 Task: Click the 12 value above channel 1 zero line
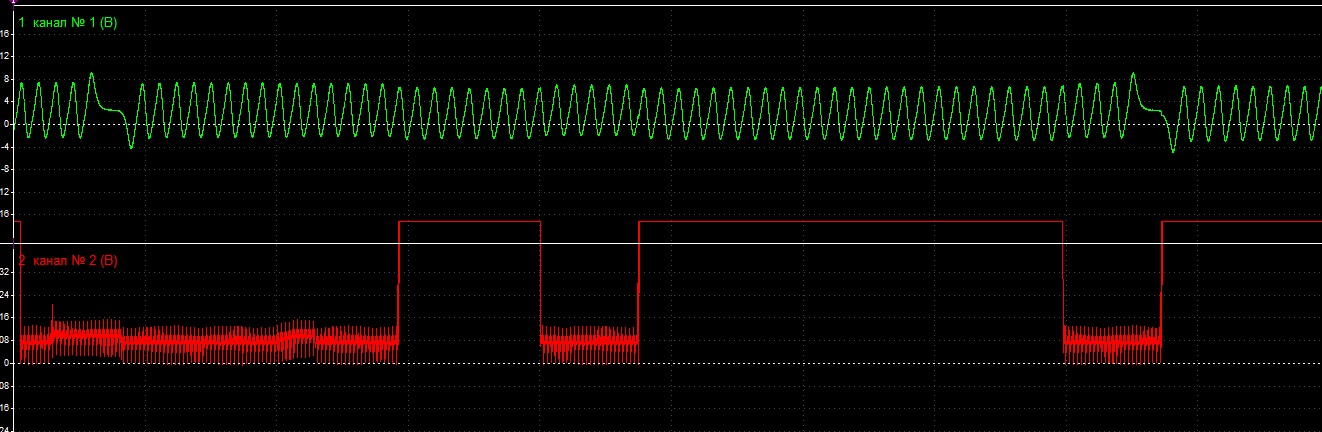coord(5,56)
